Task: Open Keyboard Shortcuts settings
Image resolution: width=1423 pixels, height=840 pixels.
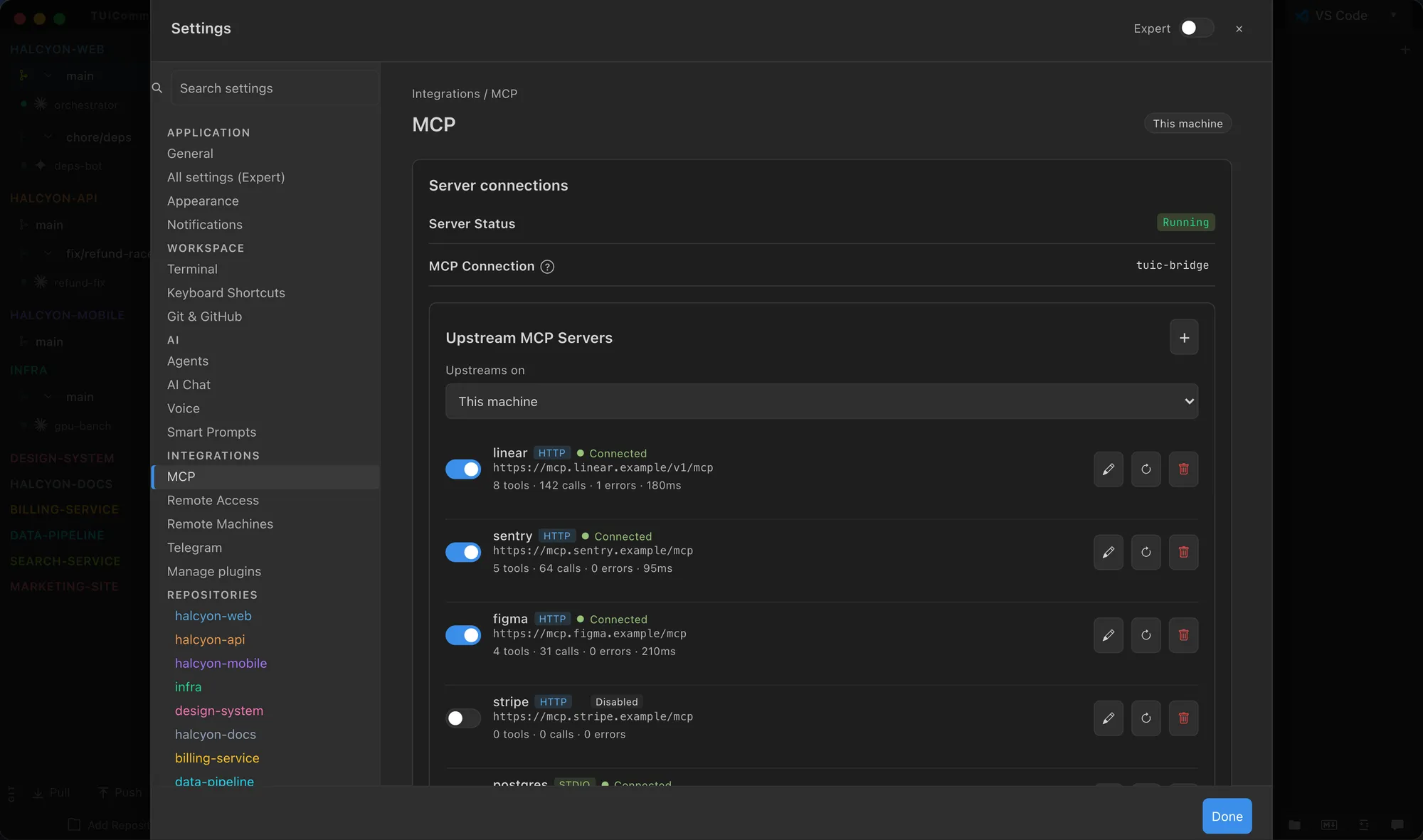Action: click(x=265, y=293)
